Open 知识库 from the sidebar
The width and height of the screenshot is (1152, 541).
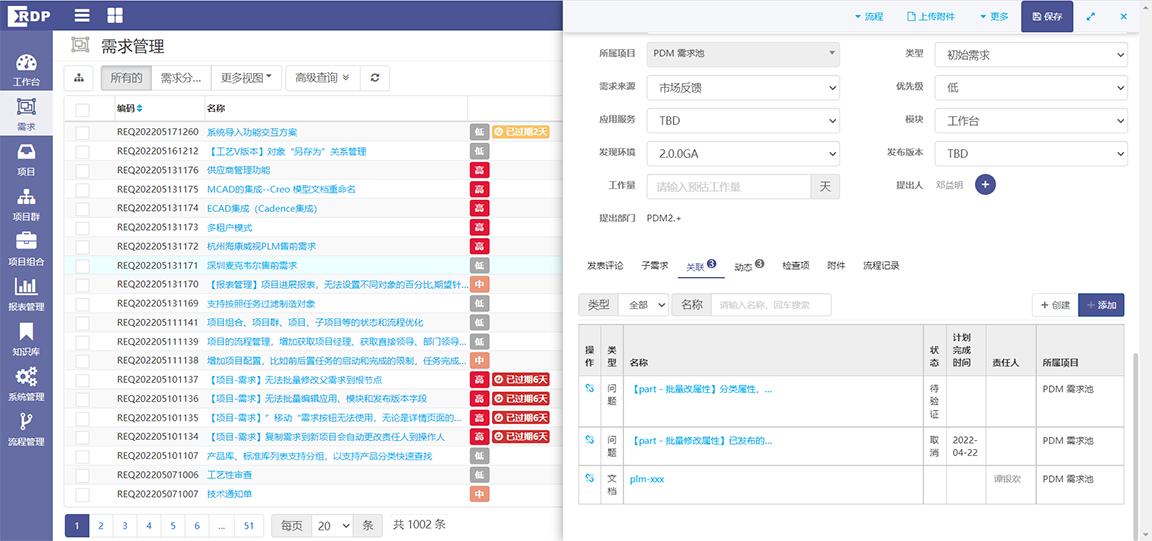point(26,340)
